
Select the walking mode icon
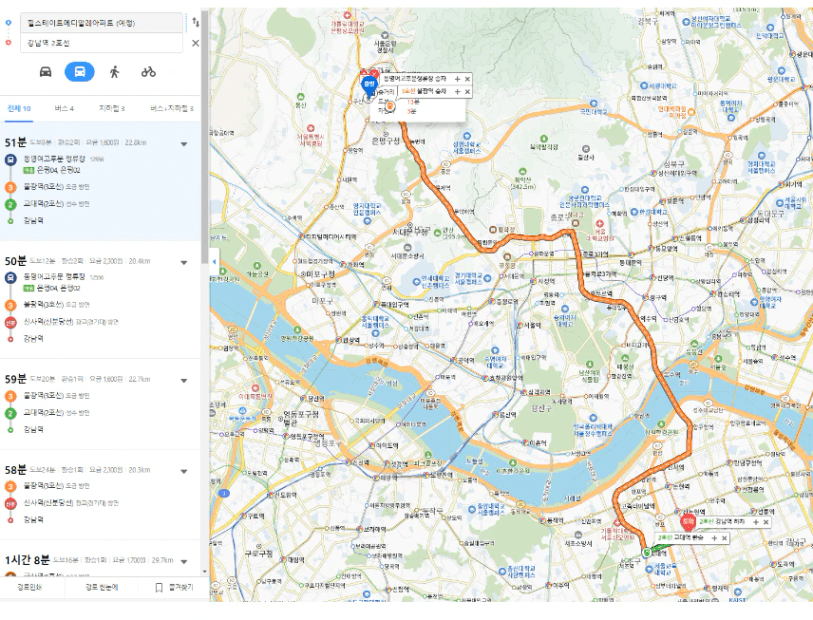coord(115,72)
